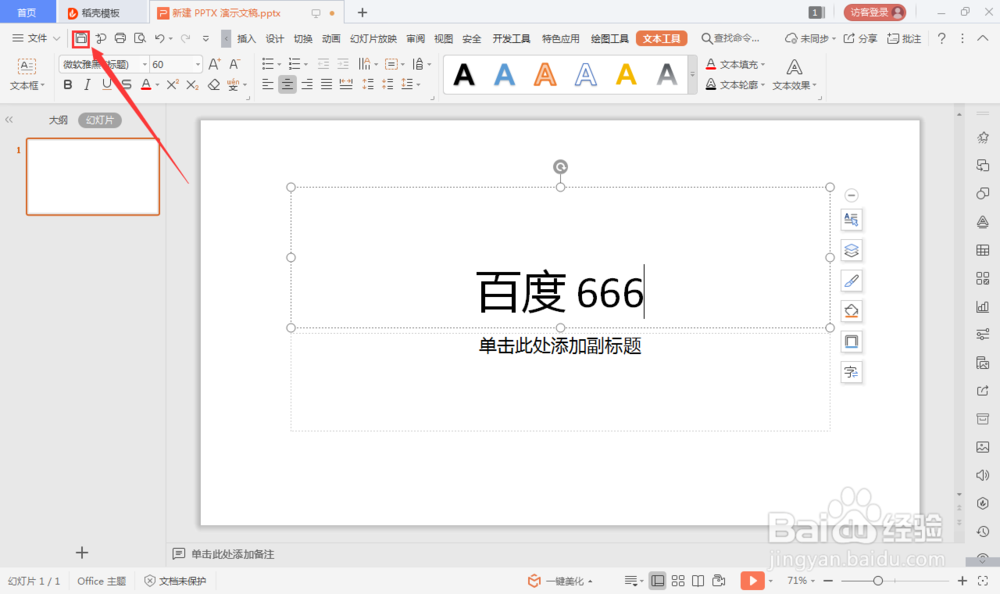Switch to the 大纲 outline tab
This screenshot has height=594, width=1000.
pos(58,120)
